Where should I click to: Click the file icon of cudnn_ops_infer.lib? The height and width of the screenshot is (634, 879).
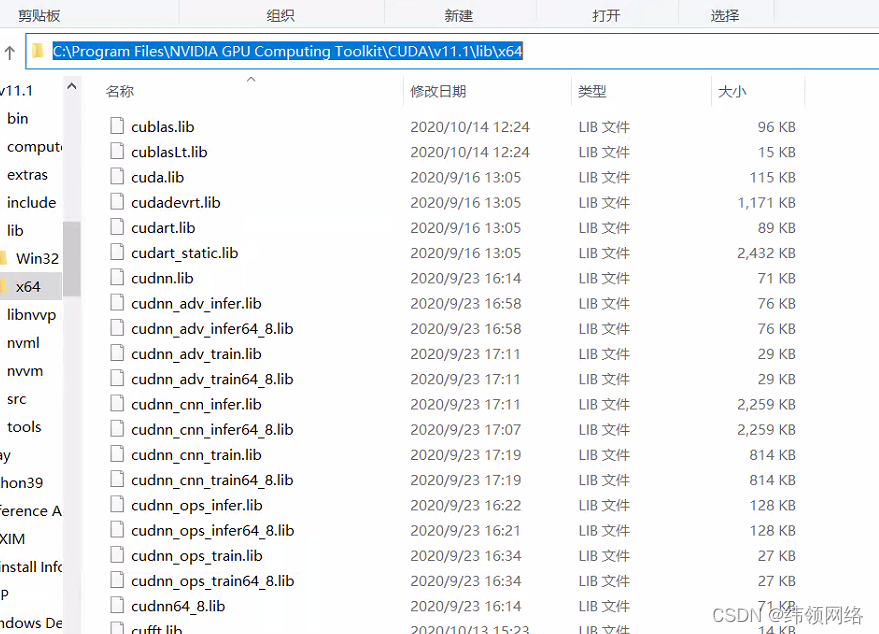point(117,505)
